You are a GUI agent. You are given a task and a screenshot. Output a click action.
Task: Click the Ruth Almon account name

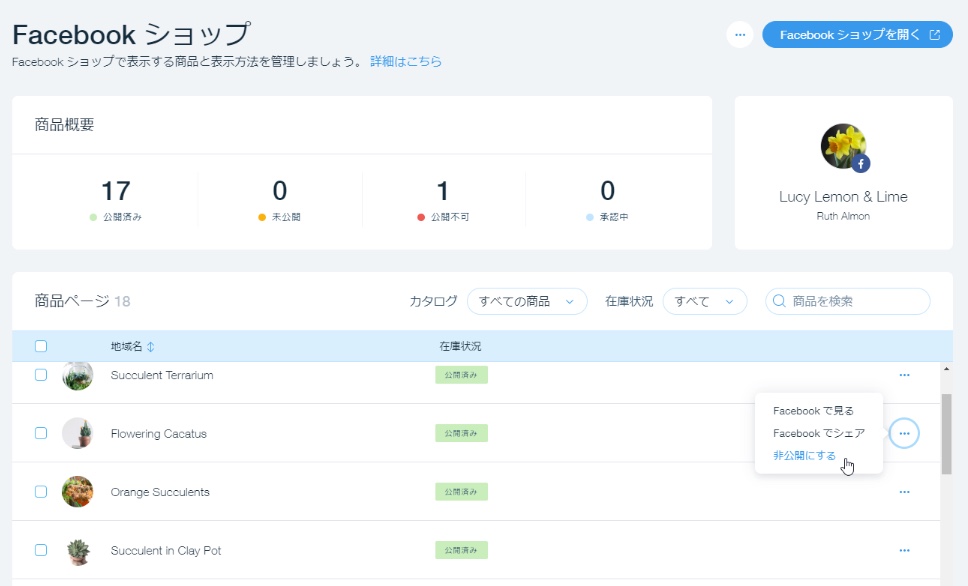click(843, 216)
